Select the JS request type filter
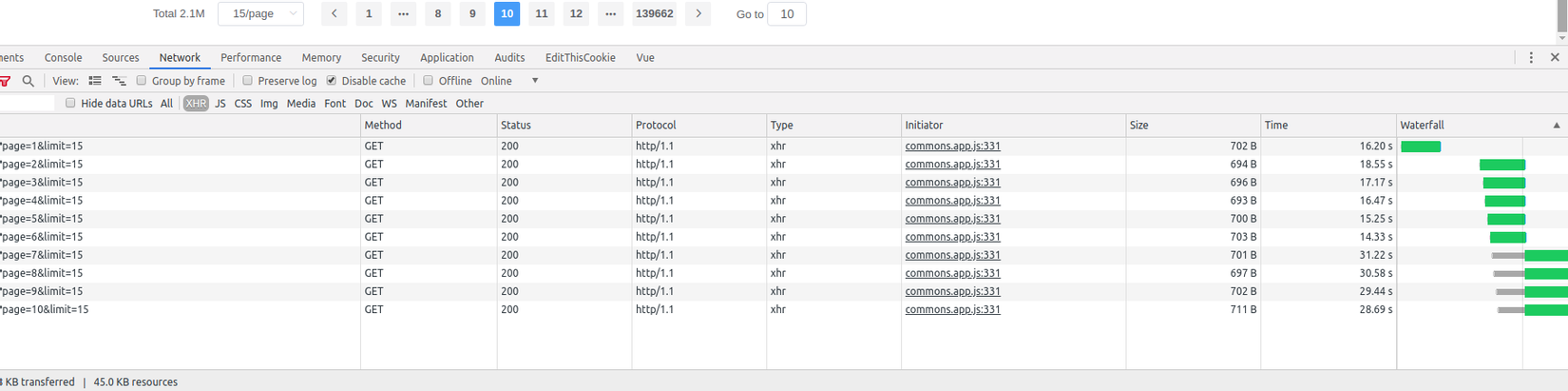This screenshot has width=1568, height=391. [x=220, y=104]
